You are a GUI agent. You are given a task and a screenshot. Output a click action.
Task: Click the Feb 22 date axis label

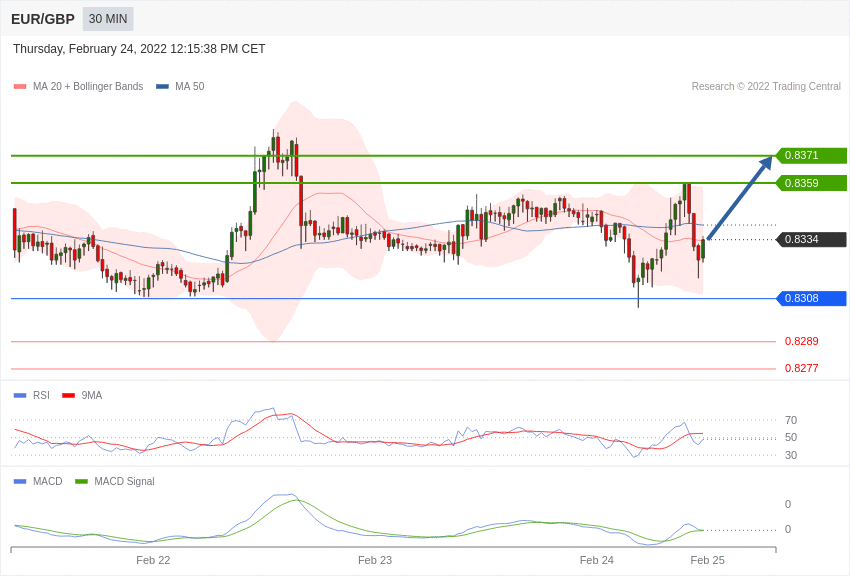click(x=153, y=560)
